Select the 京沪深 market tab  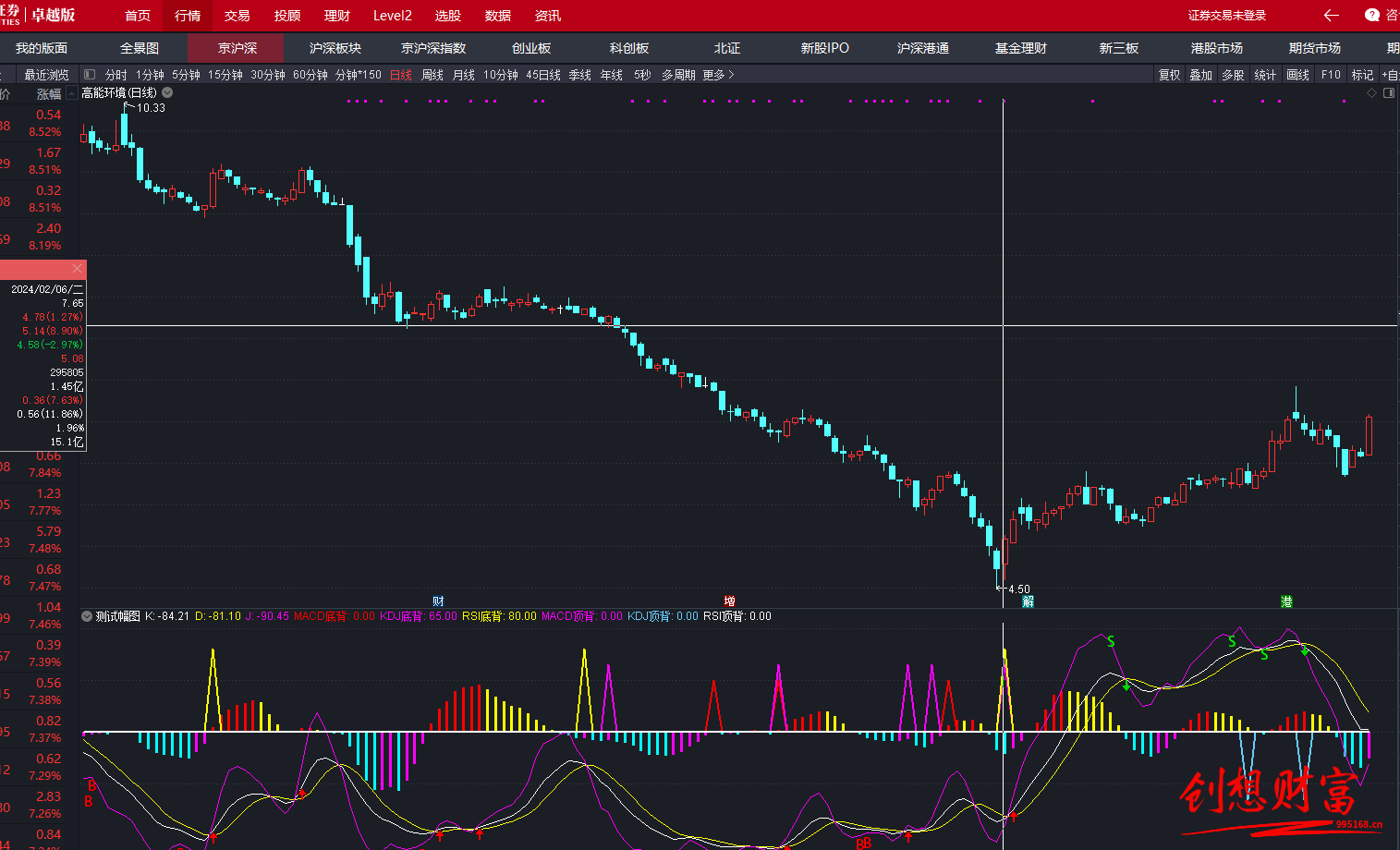[x=237, y=48]
